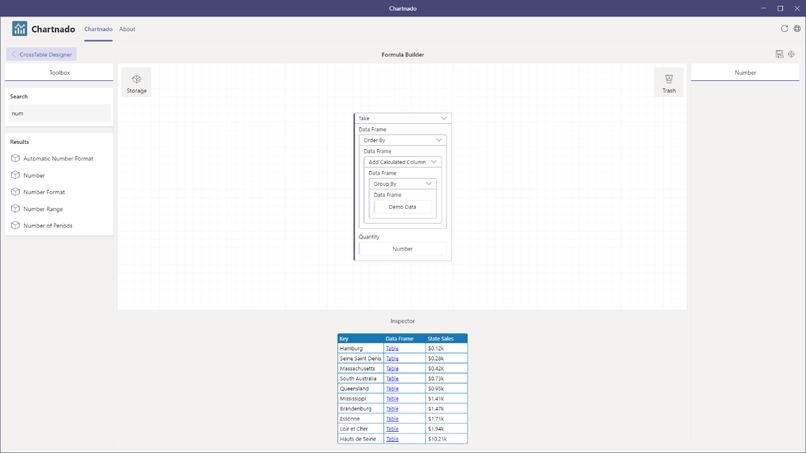Image resolution: width=806 pixels, height=453 pixels.
Task: Click the Trash bin icon
Action: pos(669,79)
